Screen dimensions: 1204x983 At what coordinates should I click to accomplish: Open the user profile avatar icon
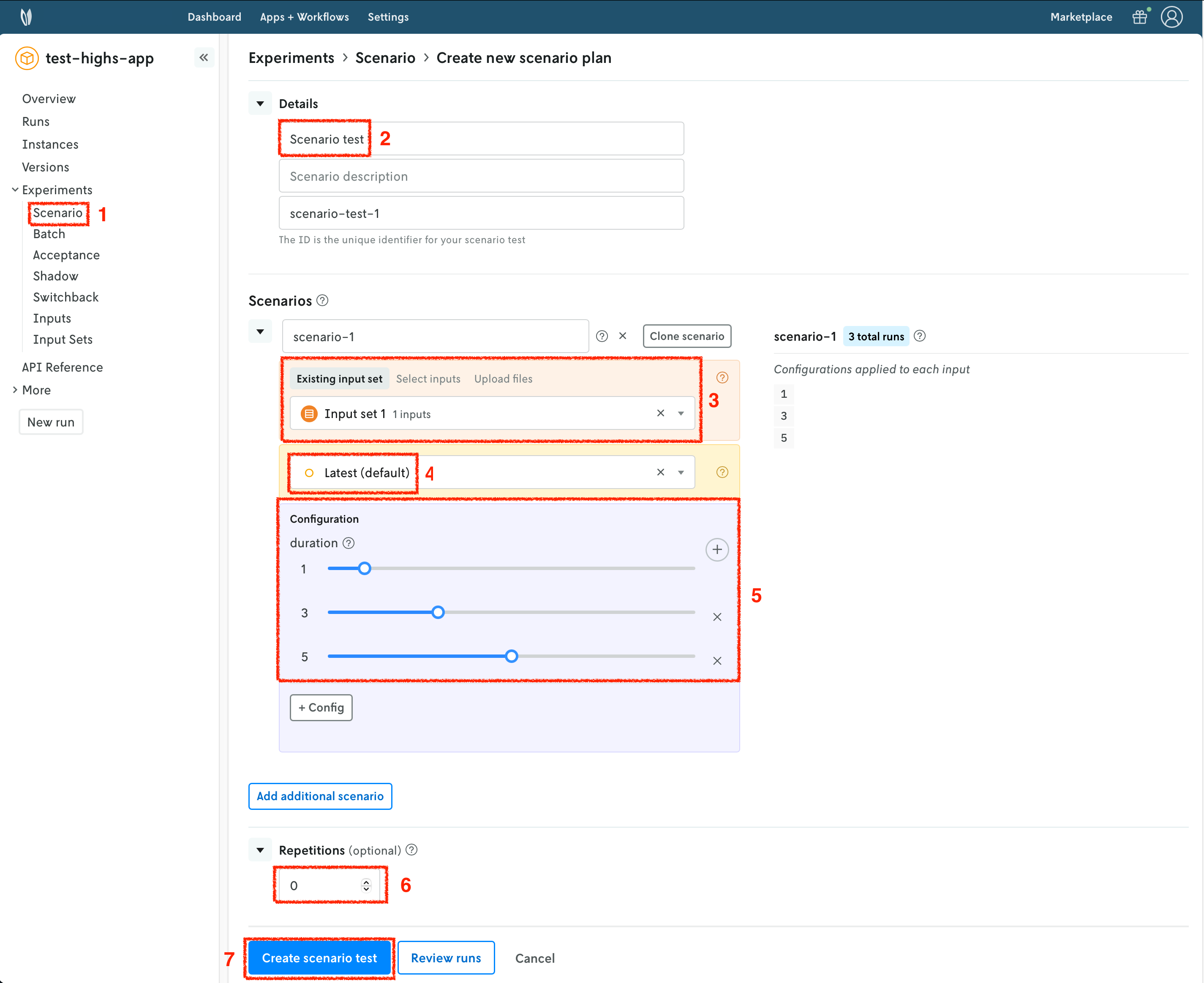[x=1171, y=17]
